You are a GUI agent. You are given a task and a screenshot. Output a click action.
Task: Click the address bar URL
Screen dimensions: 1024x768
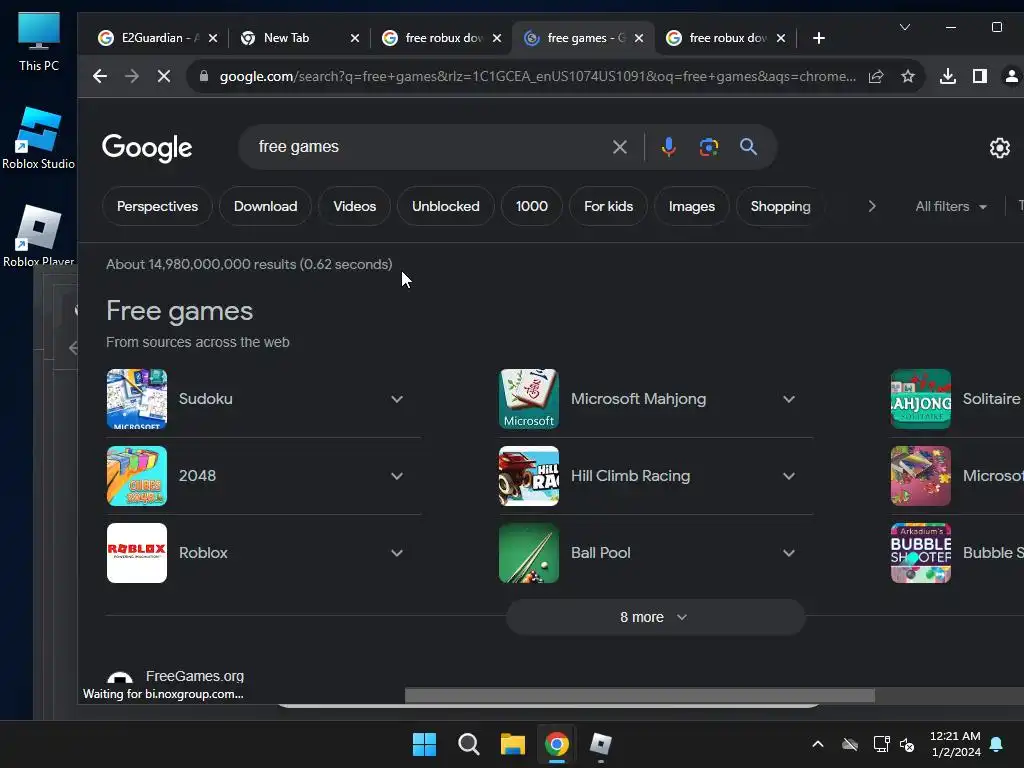[x=537, y=76]
